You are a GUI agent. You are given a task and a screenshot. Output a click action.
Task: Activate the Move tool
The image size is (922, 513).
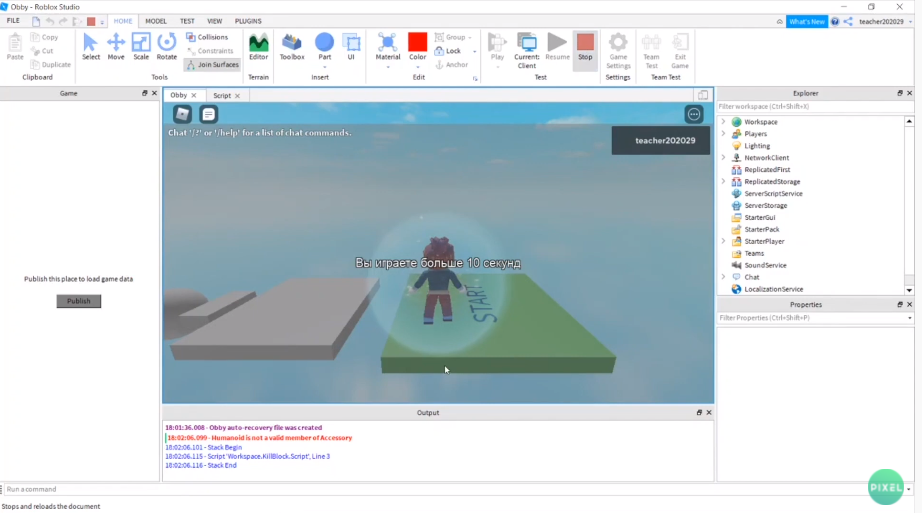pyautogui.click(x=116, y=46)
